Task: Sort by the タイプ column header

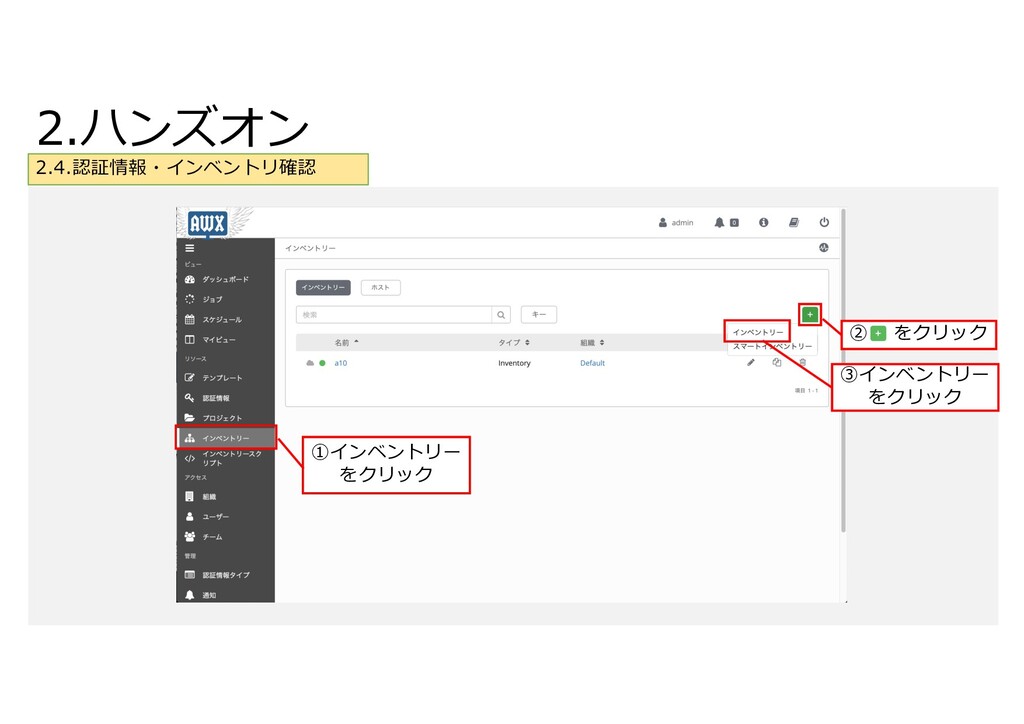Action: click(x=514, y=343)
